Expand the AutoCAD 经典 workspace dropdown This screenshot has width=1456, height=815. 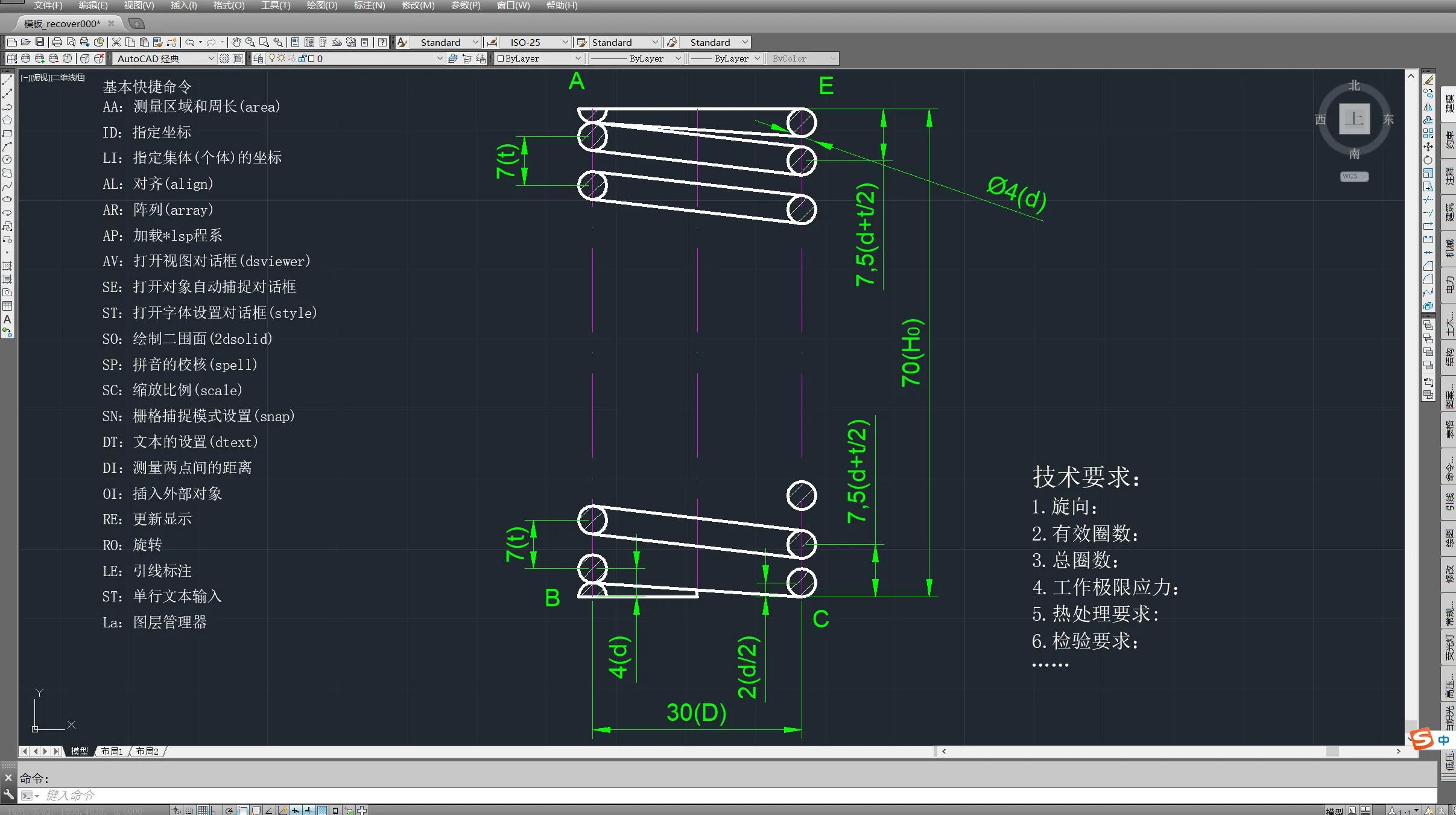click(x=211, y=59)
